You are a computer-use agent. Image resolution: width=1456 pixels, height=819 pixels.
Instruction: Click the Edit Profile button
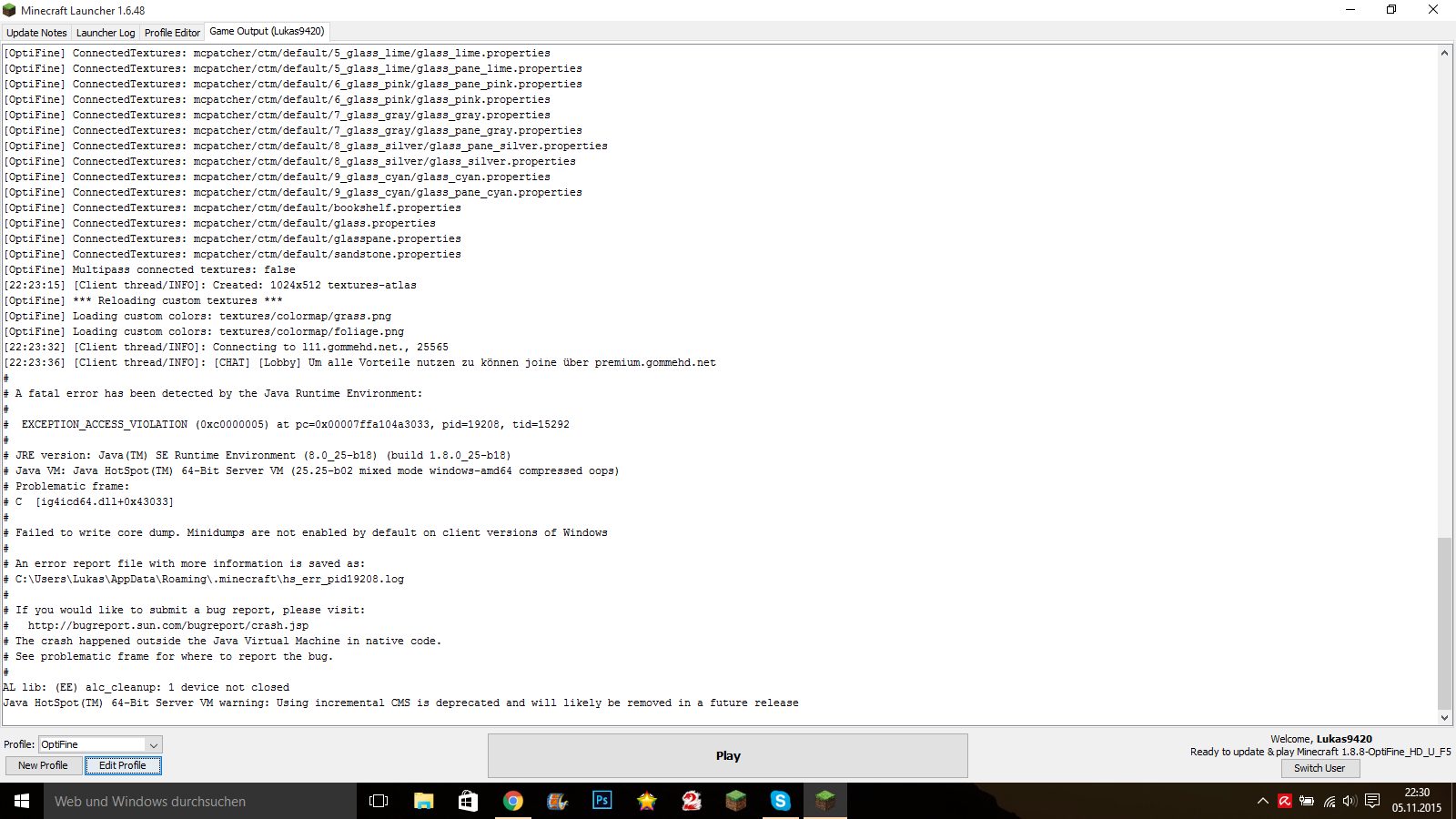(123, 765)
